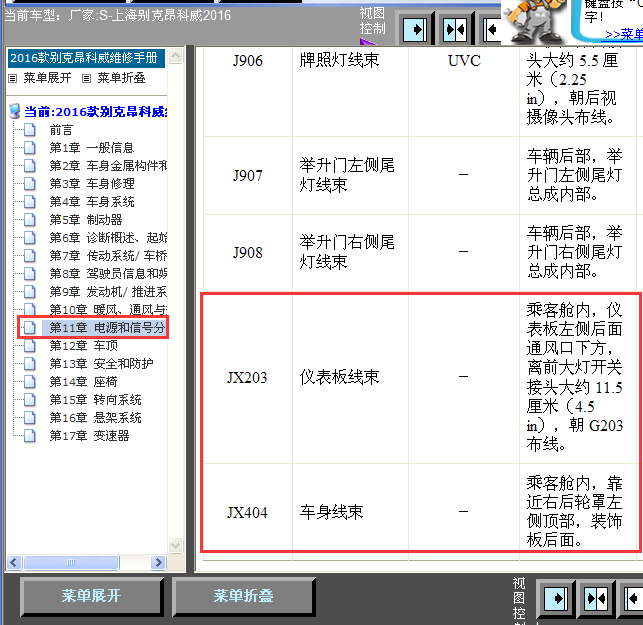This screenshot has width=643, height=625.
Task: Click page icon beside 第1章 一般信息
Action: [30, 148]
